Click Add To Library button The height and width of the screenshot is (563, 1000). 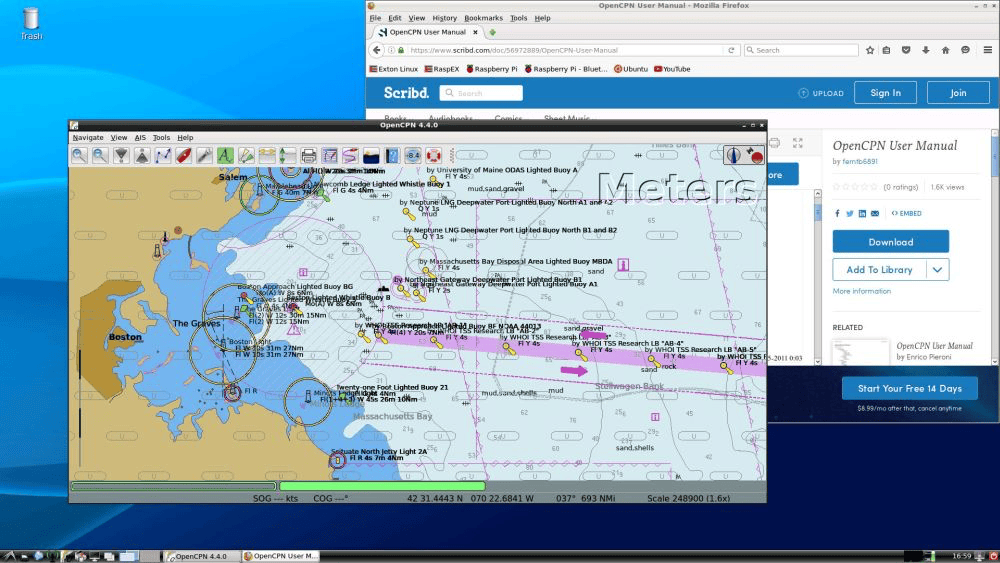tap(879, 270)
